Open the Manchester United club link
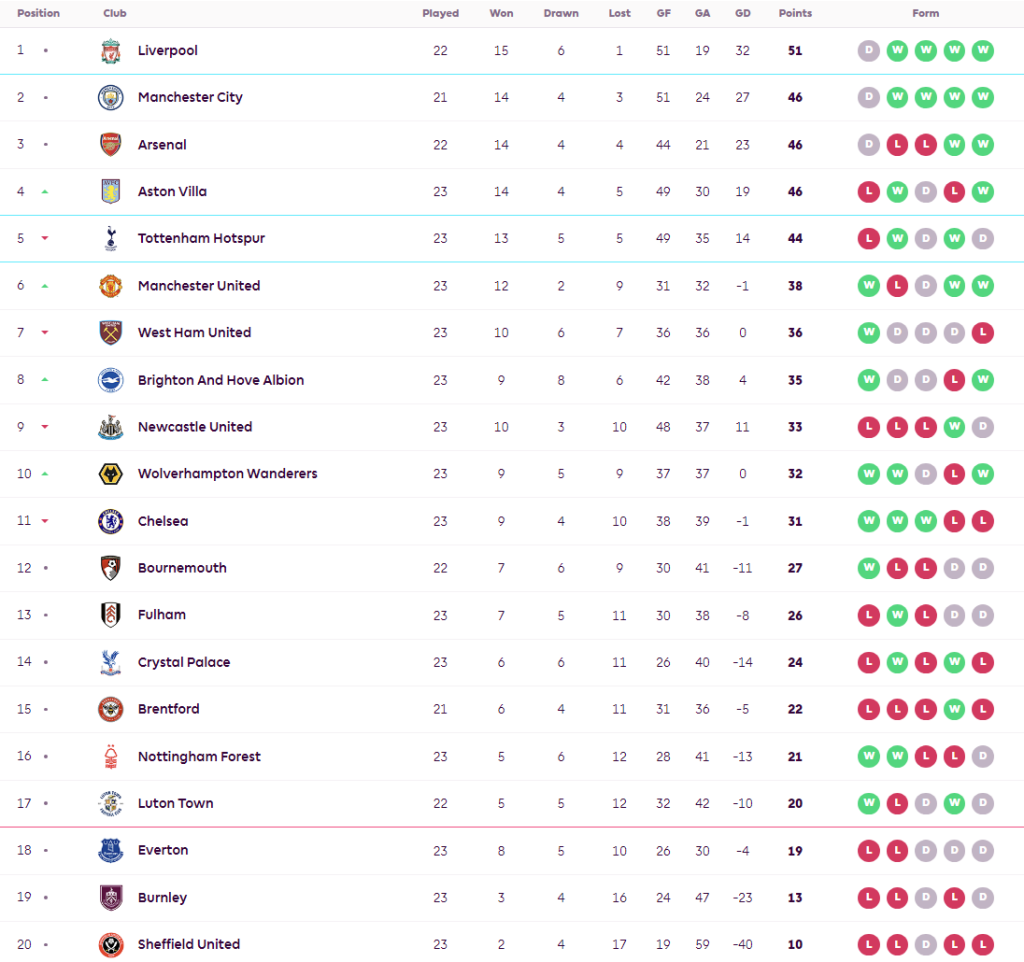The height and width of the screenshot is (962, 1024). click(x=198, y=286)
